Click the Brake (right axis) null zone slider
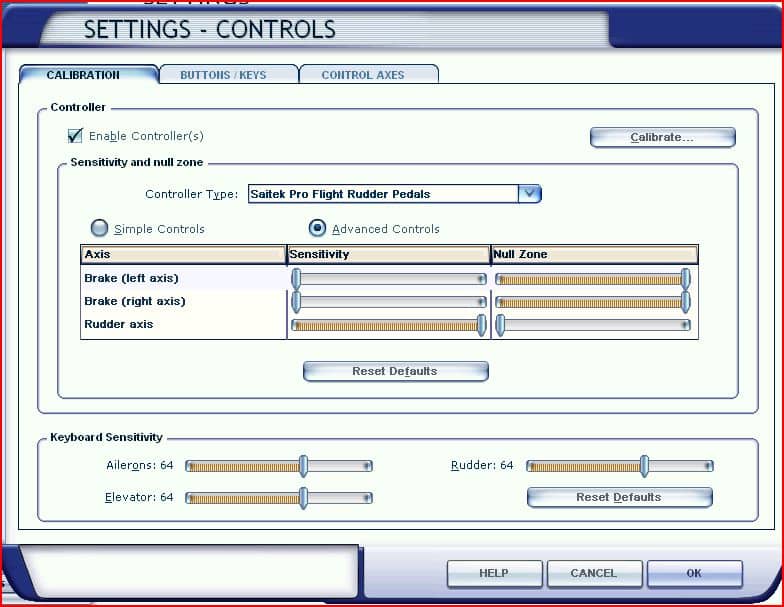 pos(594,301)
